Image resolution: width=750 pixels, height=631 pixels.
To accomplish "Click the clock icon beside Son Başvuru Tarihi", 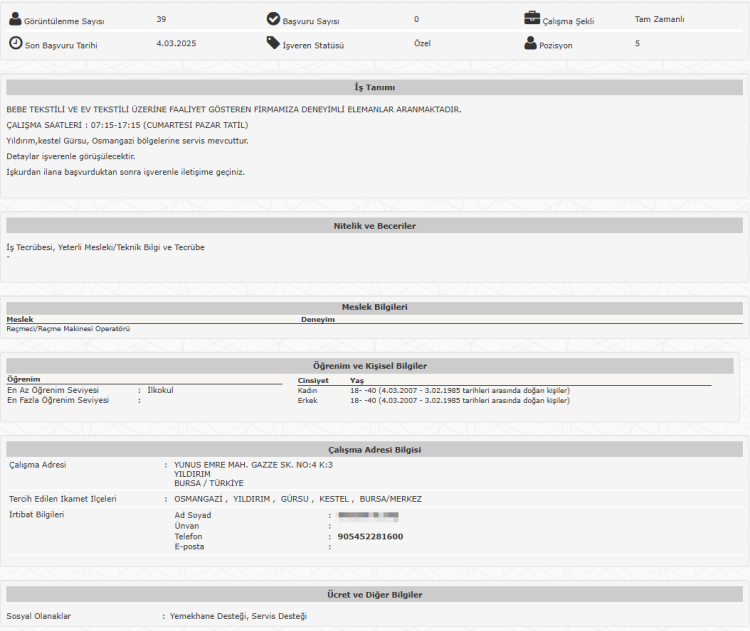I will [15, 43].
